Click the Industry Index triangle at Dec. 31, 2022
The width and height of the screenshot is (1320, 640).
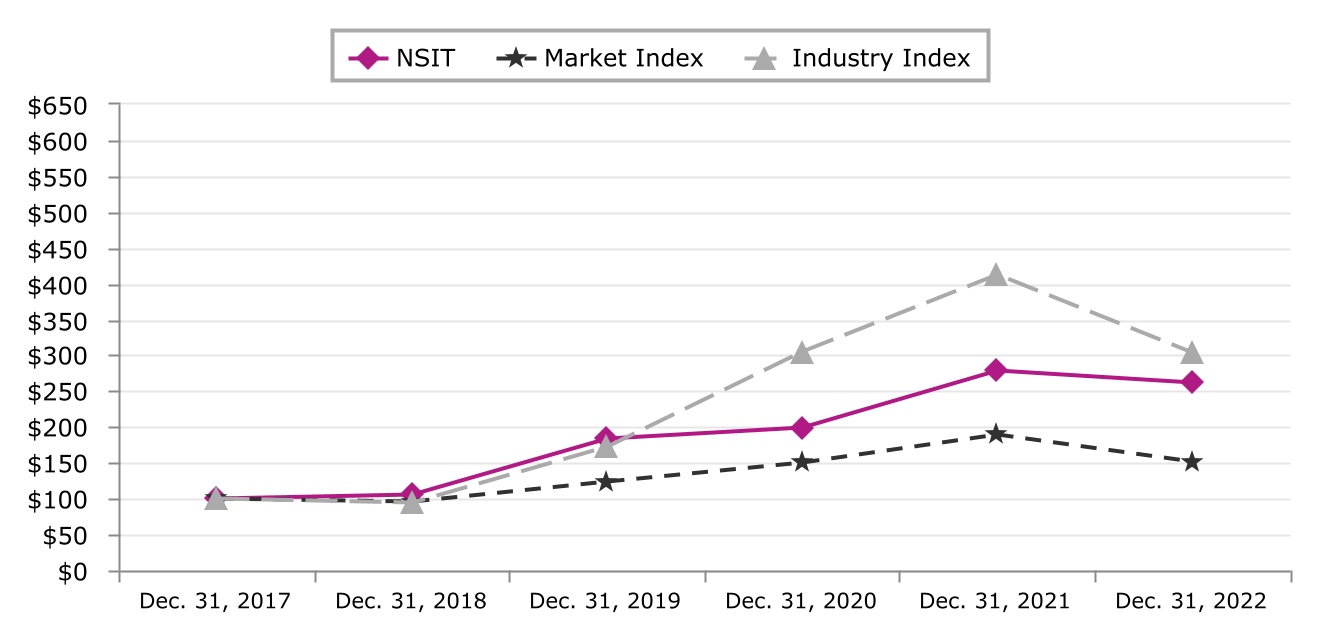click(1191, 353)
